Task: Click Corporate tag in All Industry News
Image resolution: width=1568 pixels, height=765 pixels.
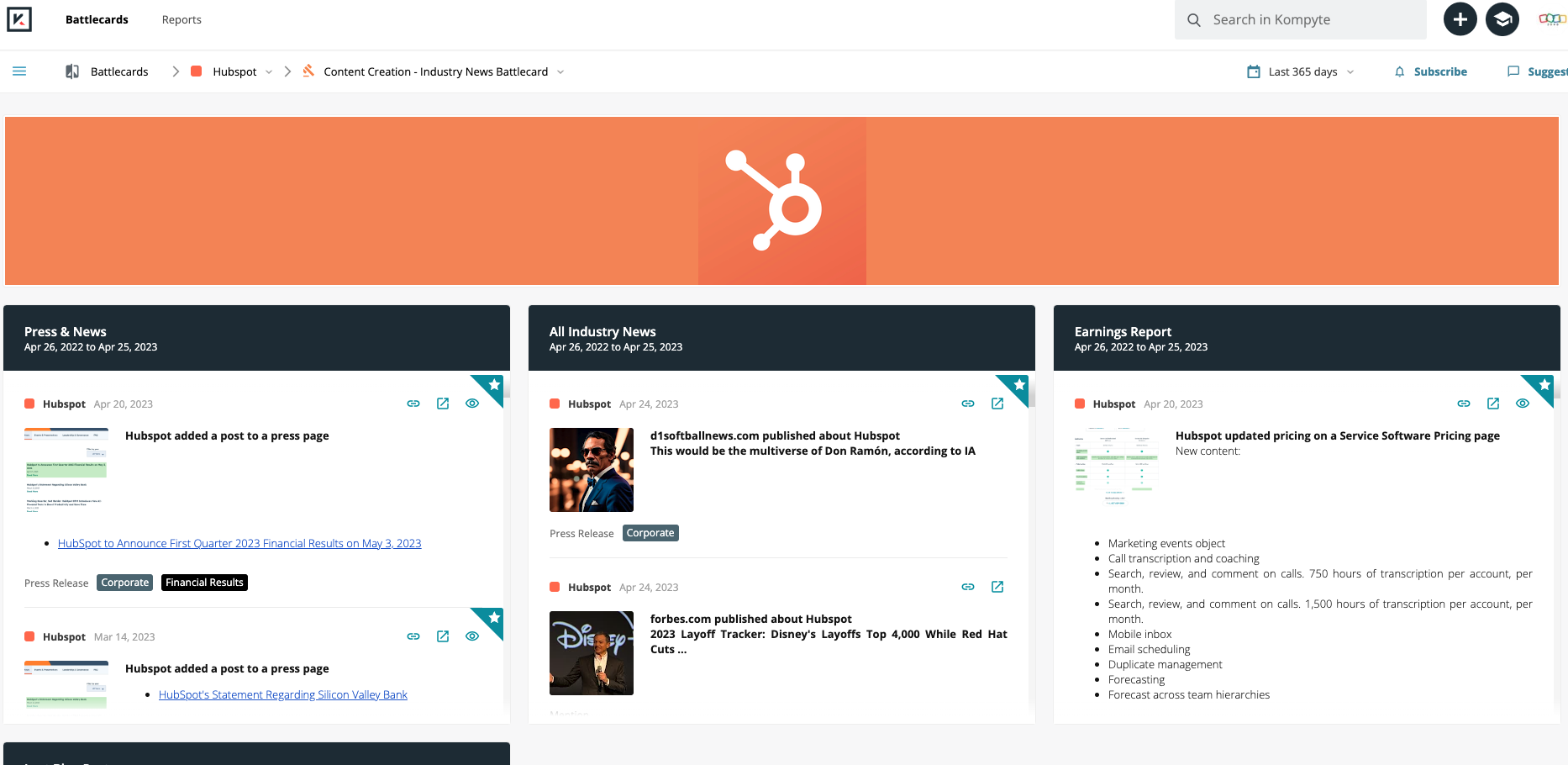Action: pos(650,533)
